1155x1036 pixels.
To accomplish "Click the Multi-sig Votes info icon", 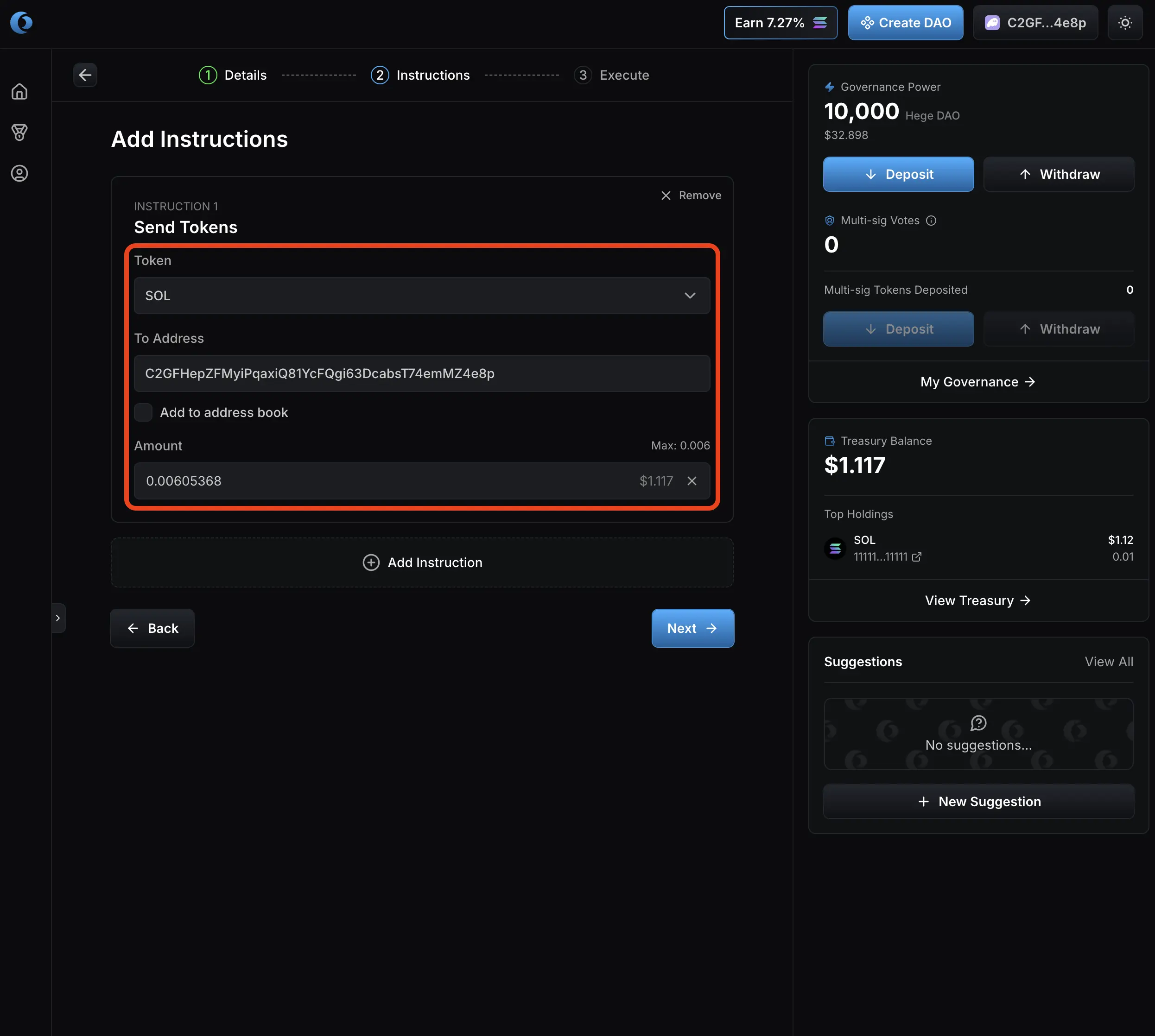I will coord(931,221).
